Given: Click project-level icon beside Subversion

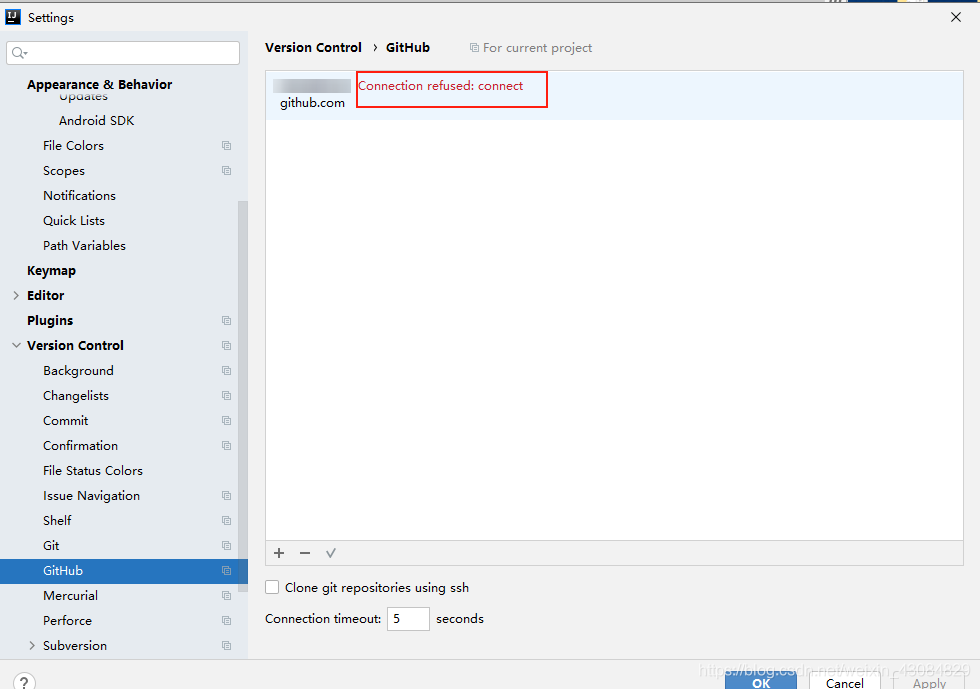Looking at the screenshot, I should 226,646.
